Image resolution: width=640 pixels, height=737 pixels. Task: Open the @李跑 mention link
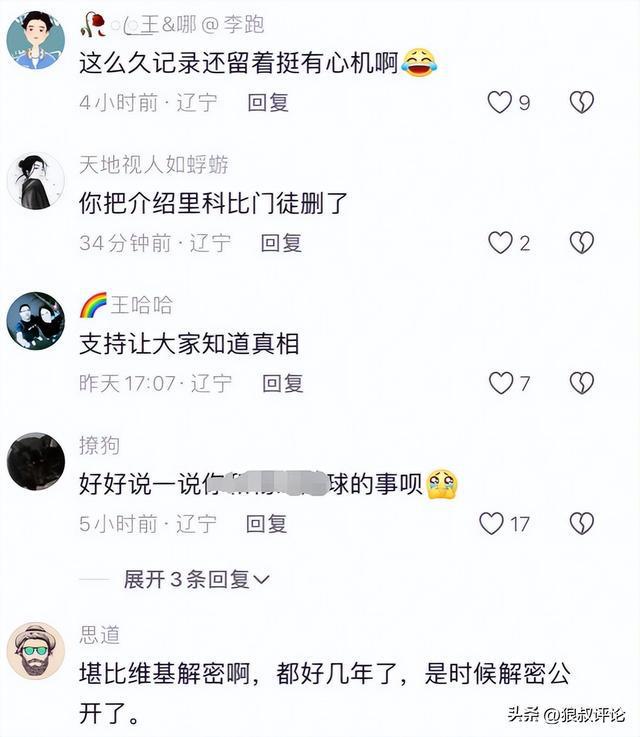pyautogui.click(x=233, y=24)
